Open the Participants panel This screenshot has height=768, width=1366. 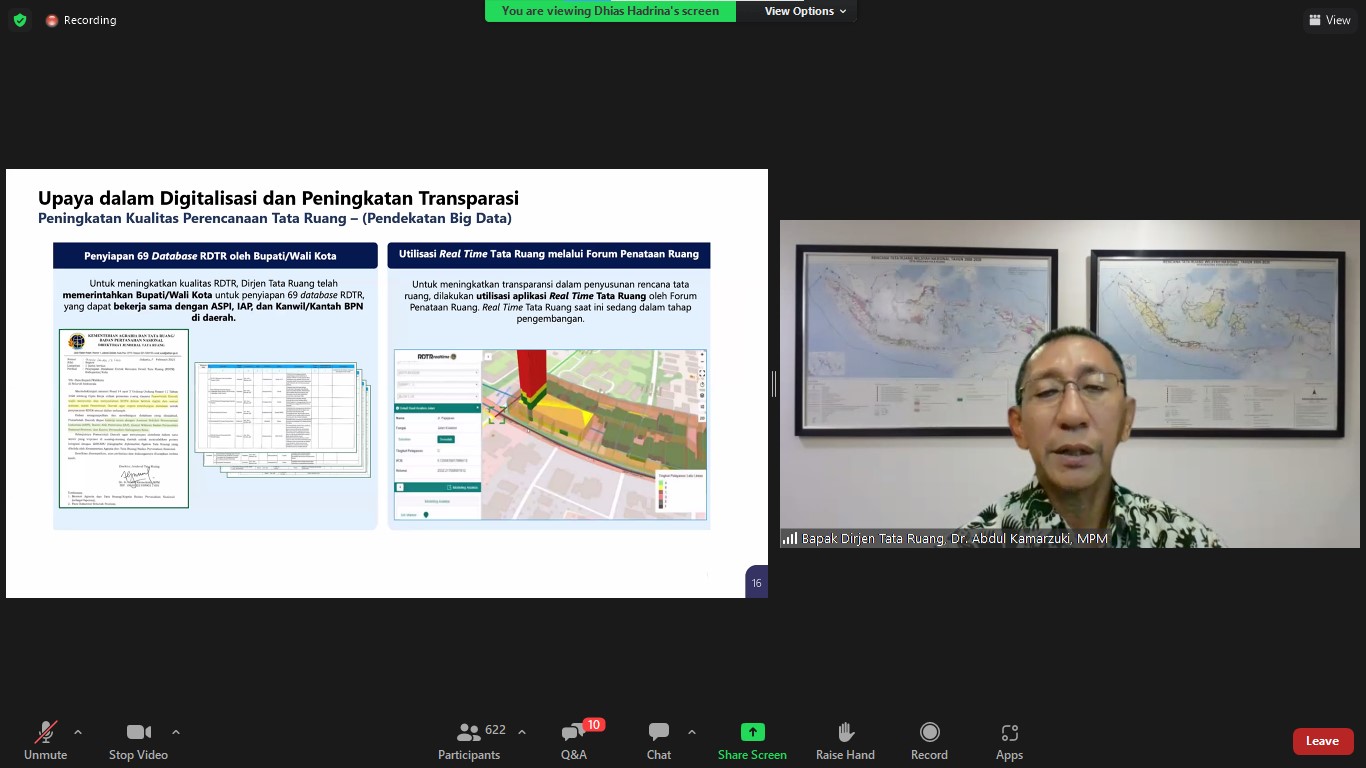click(x=469, y=740)
